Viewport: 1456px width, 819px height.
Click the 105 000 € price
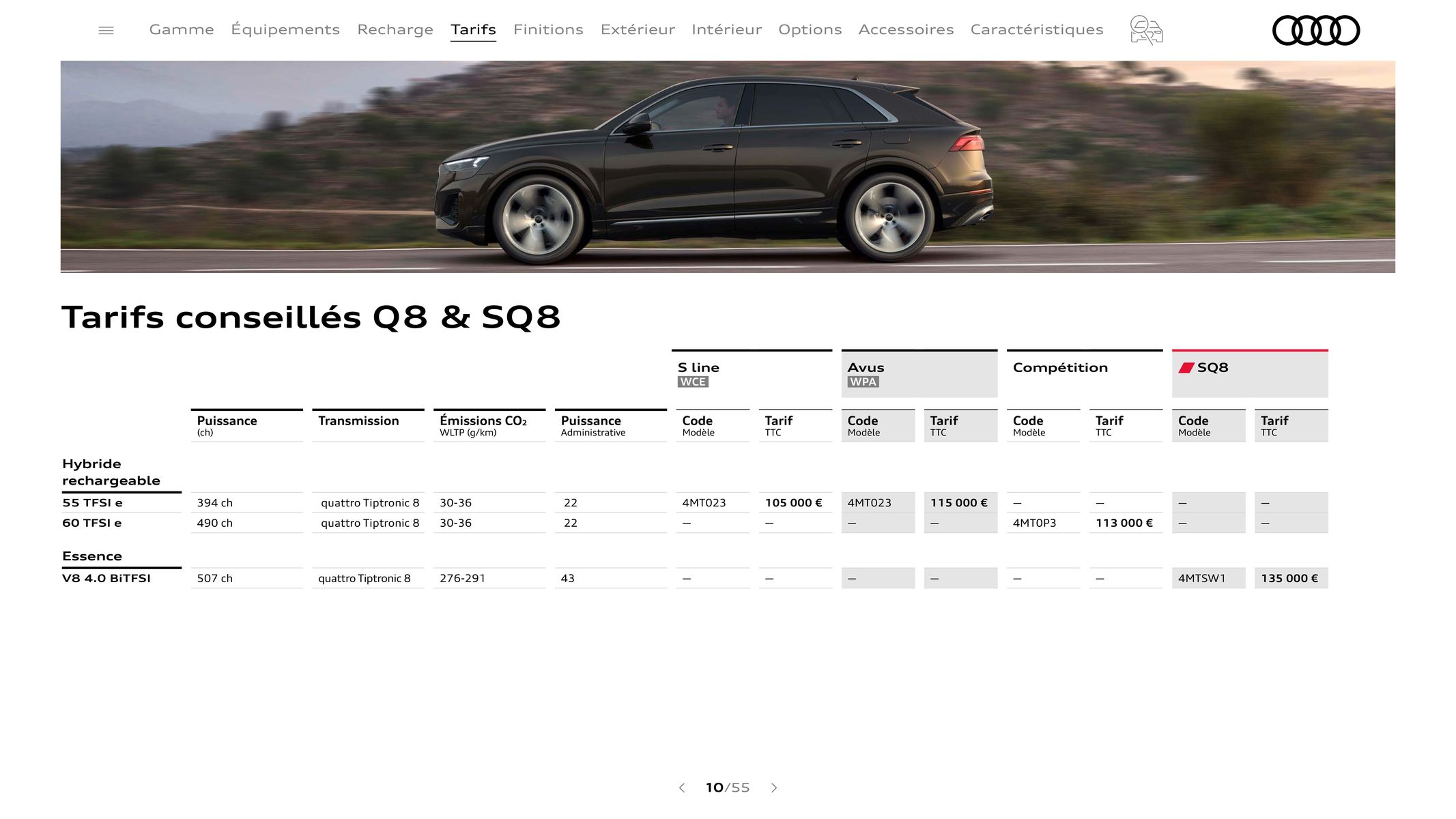point(793,502)
